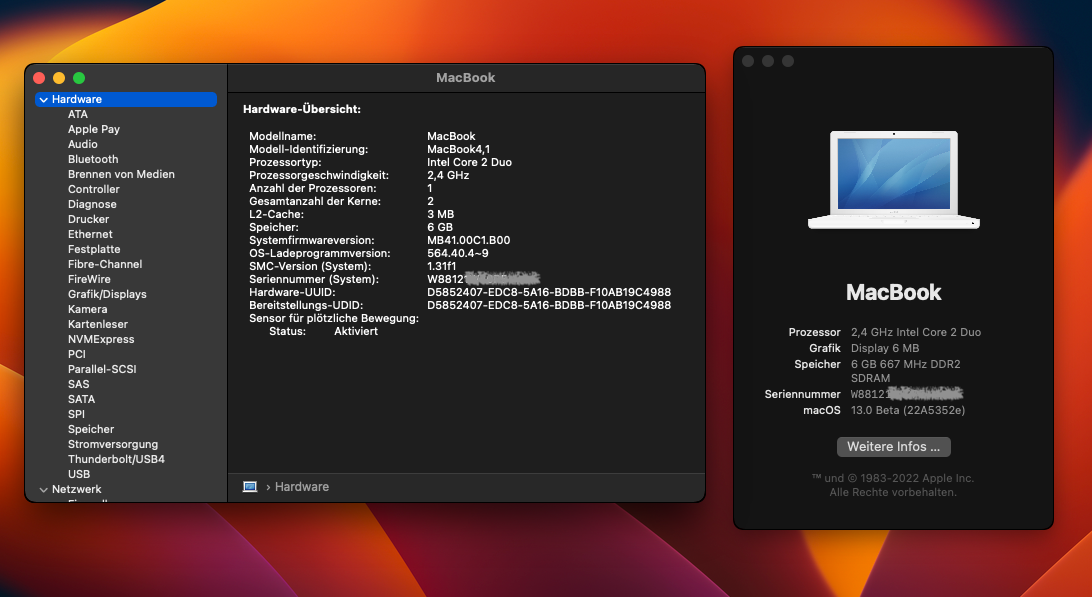Select NVMExpress entry
This screenshot has width=1092, height=597.
coord(101,339)
